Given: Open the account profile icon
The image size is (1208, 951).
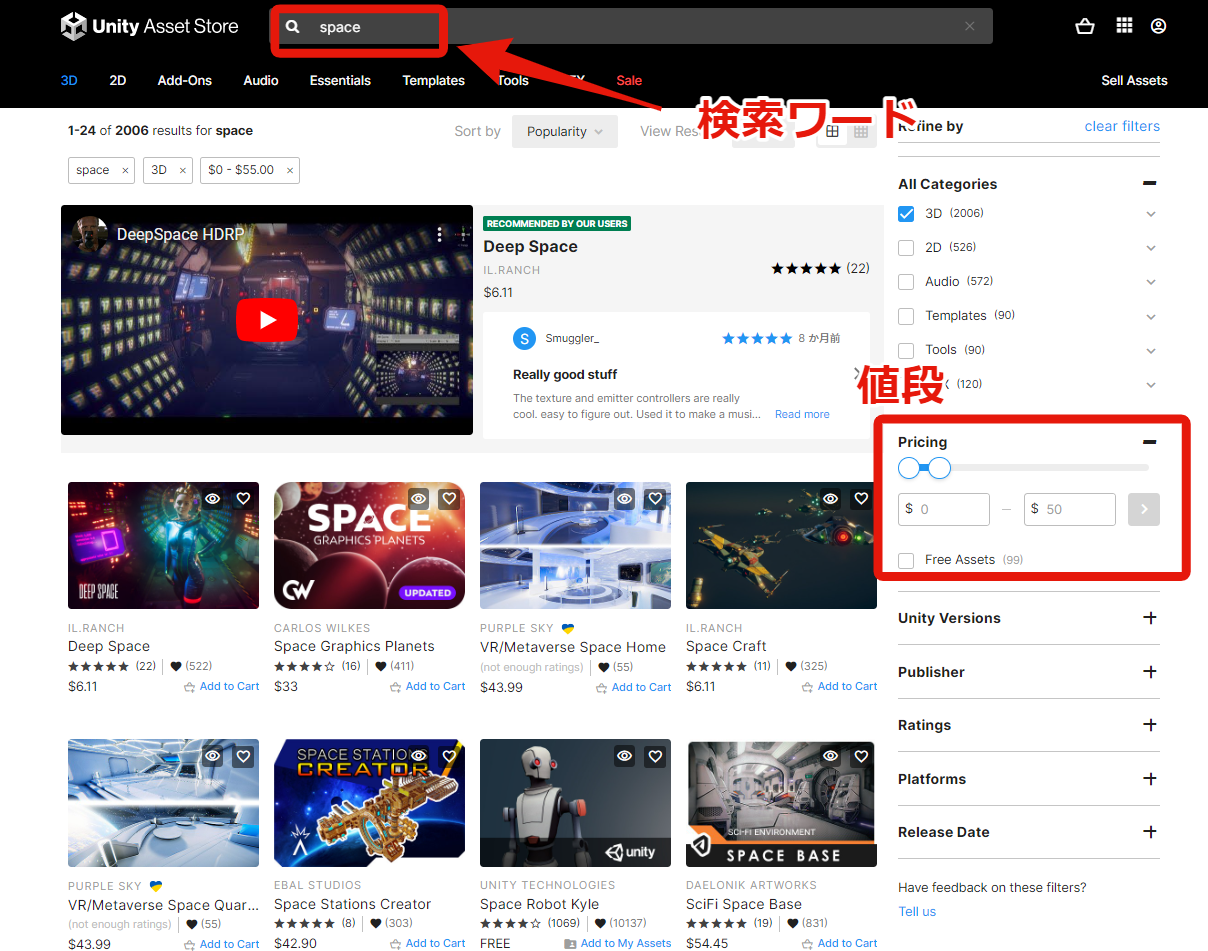Looking at the screenshot, I should click(x=1158, y=26).
